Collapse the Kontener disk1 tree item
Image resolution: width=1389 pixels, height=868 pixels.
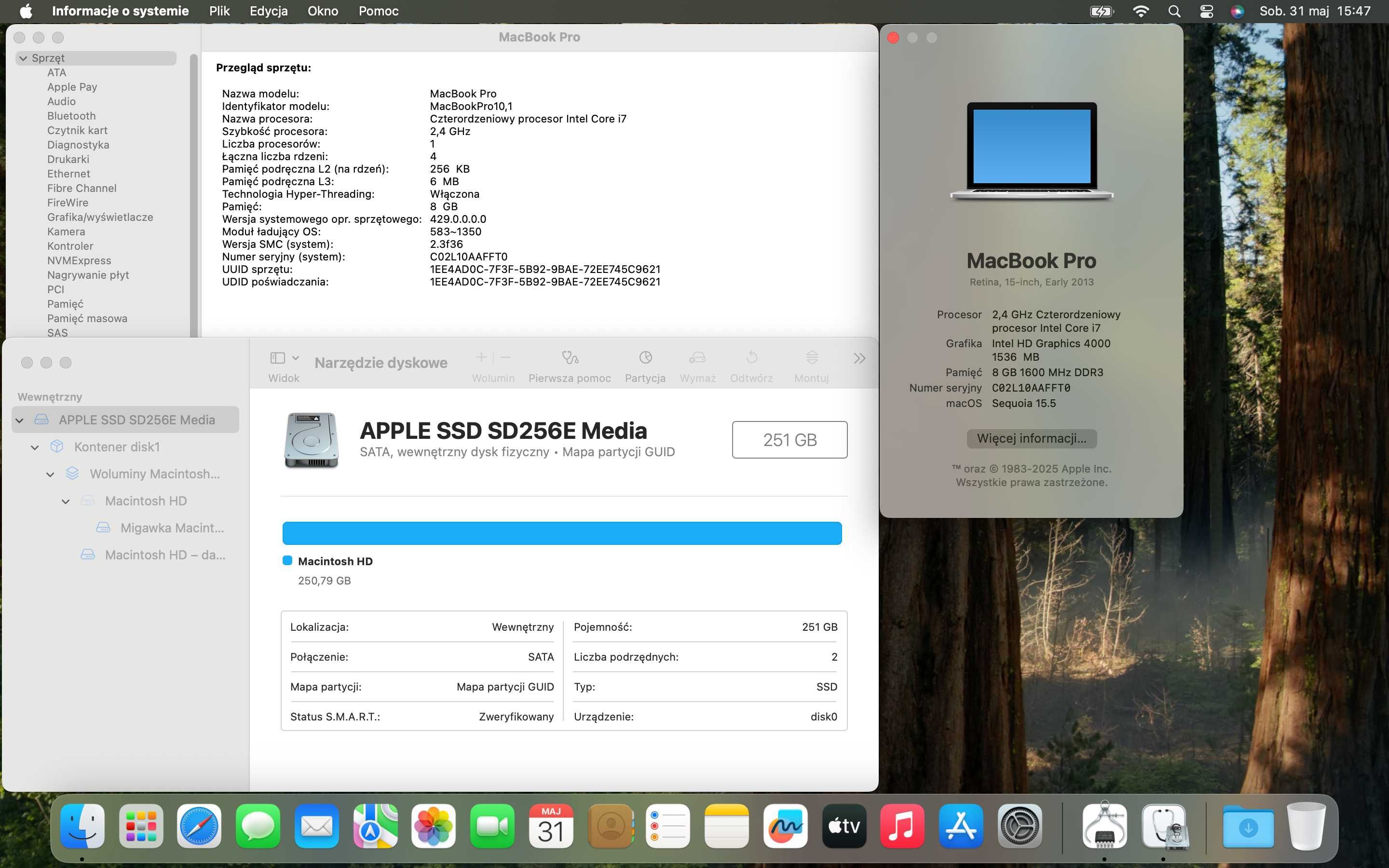(35, 447)
